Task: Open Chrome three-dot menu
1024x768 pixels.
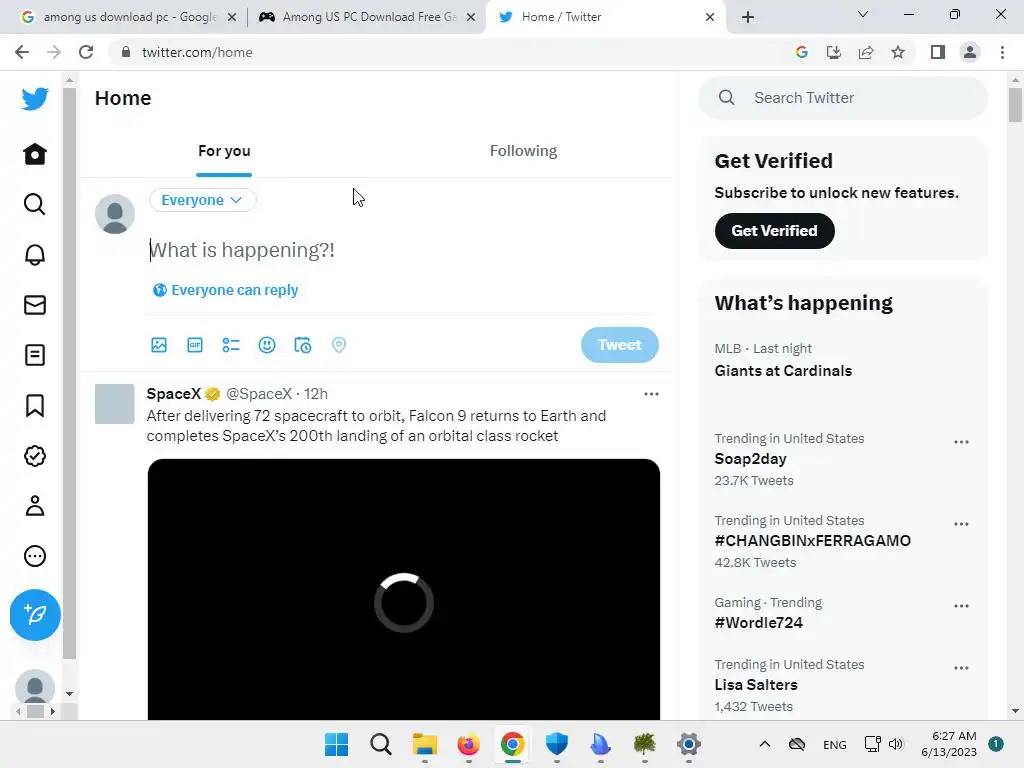Action: (1002, 52)
